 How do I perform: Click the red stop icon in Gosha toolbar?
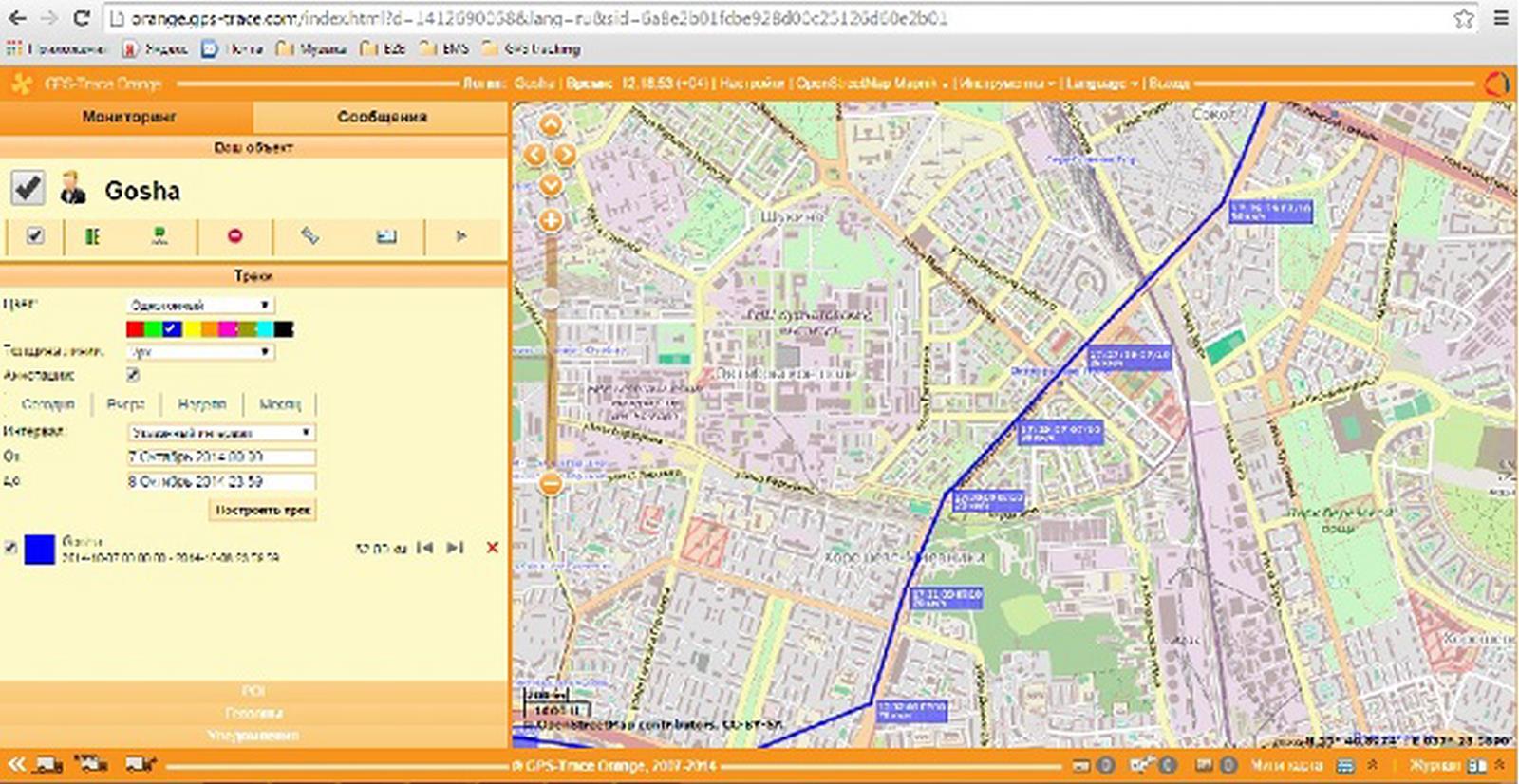pyautogui.click(x=235, y=235)
